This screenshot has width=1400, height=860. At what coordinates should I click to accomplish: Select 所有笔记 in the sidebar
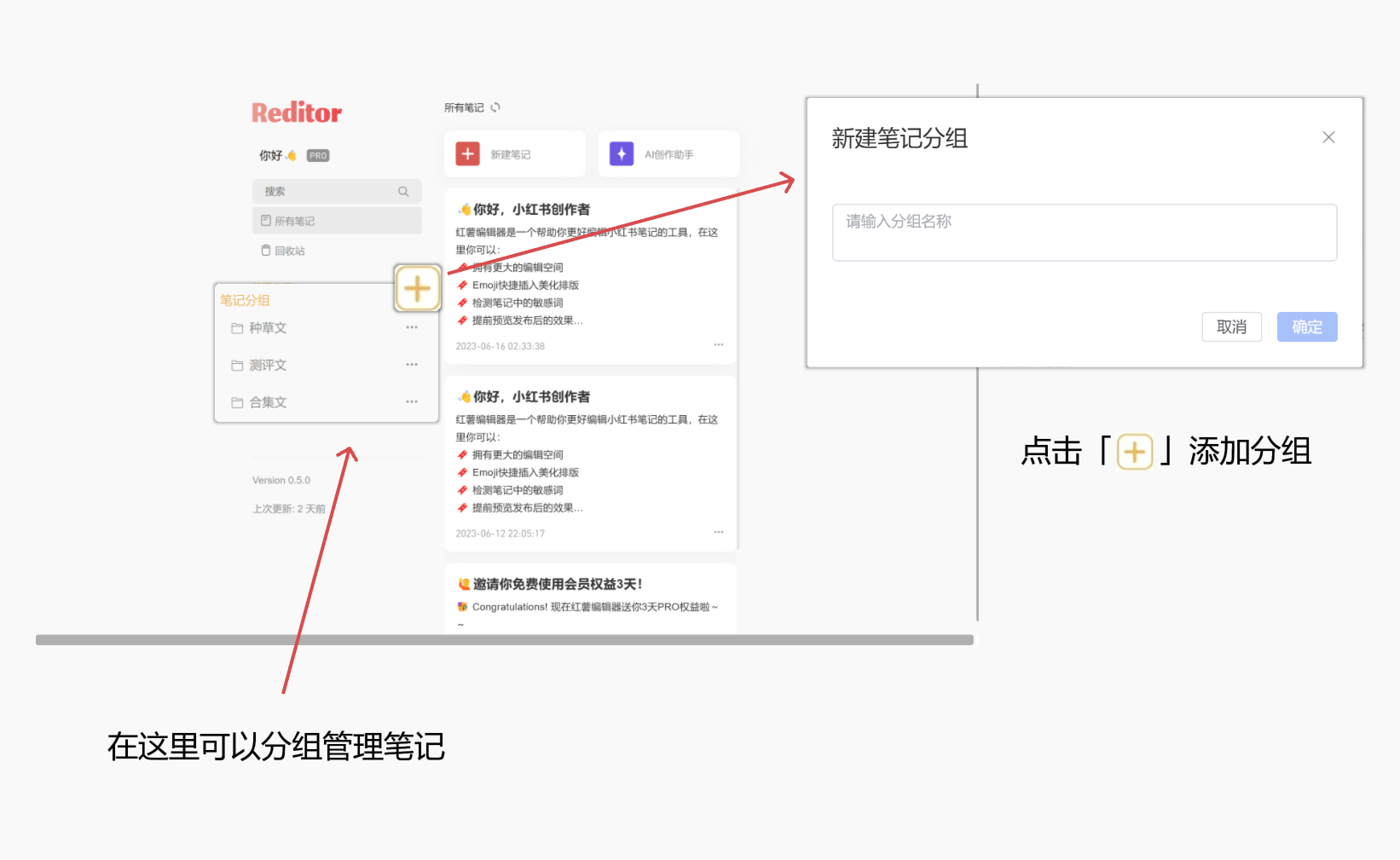tap(337, 221)
